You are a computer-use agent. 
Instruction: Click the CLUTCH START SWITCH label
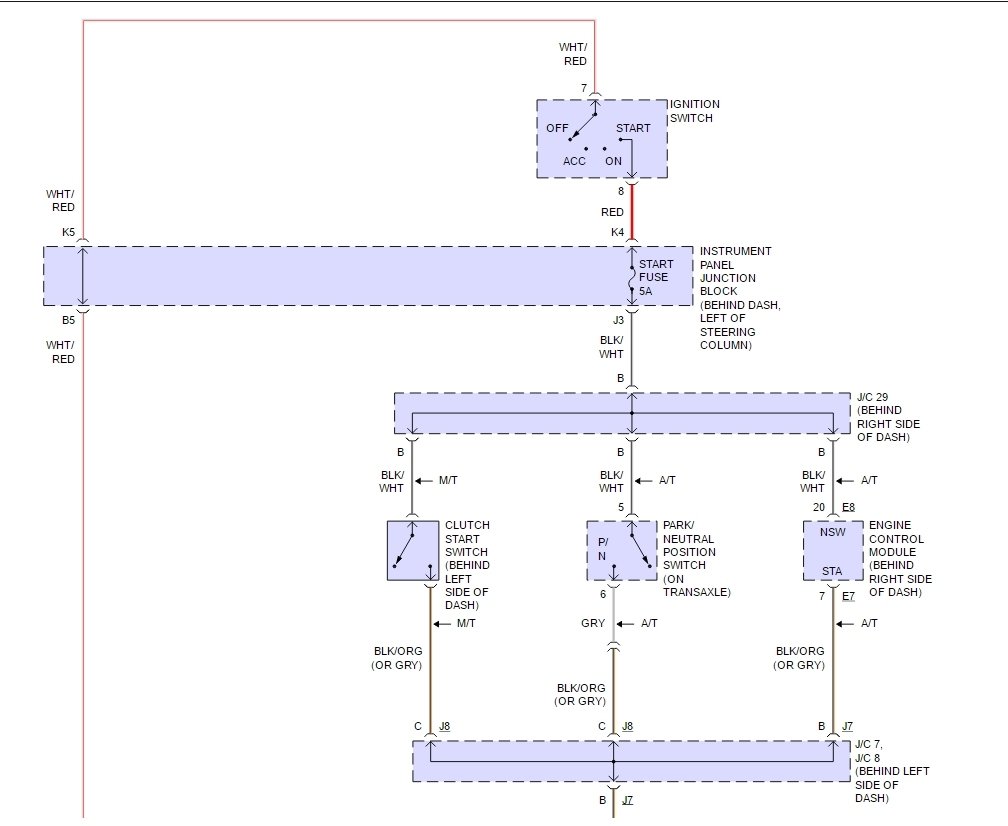[467, 564]
